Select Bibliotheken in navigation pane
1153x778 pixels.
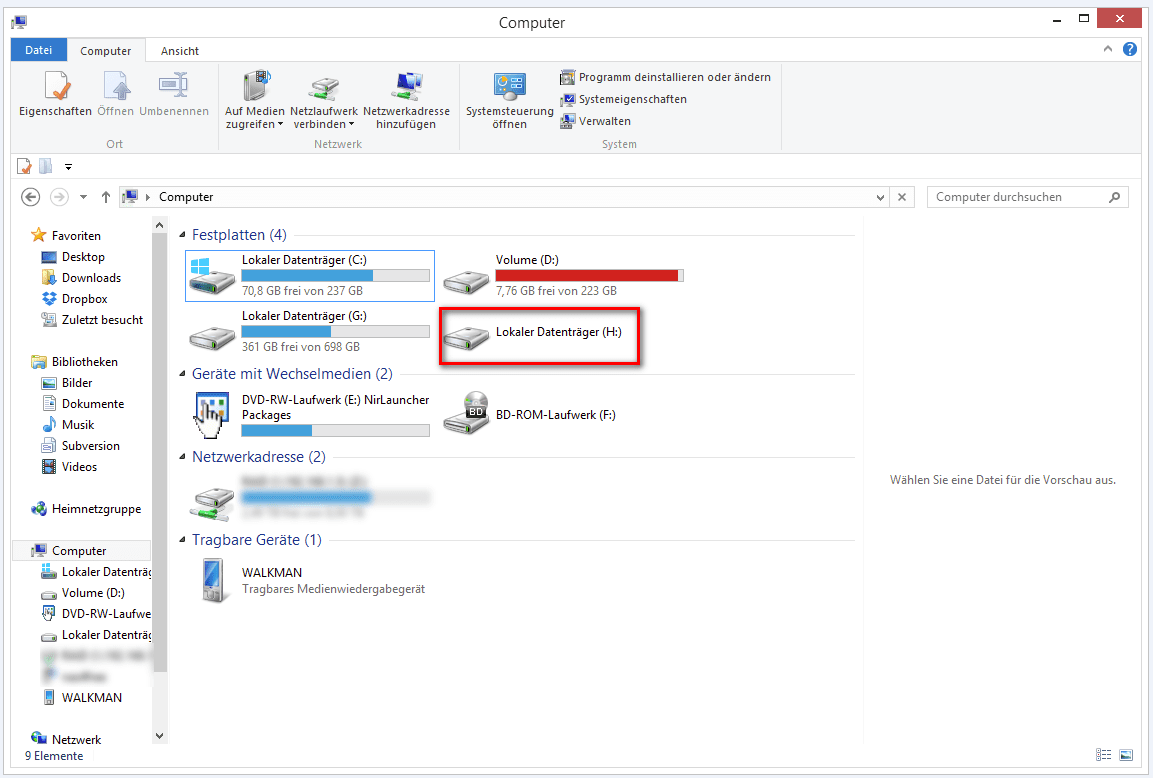[x=74, y=362]
